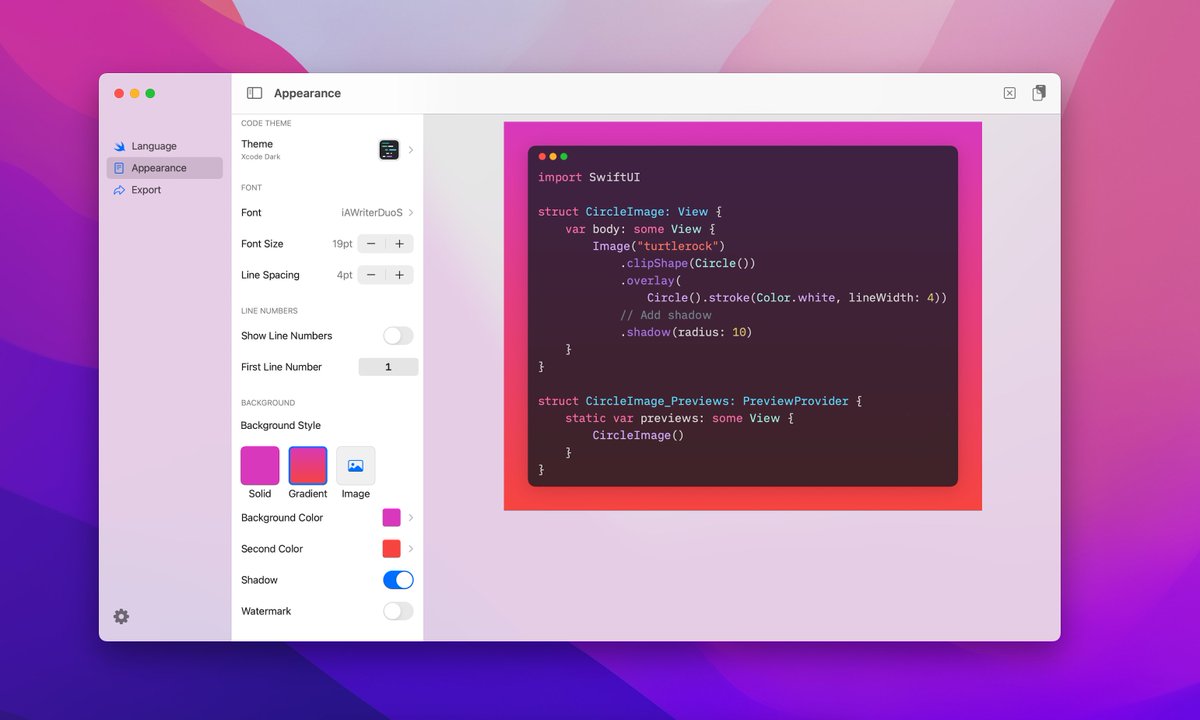Screen dimensions: 1200x720
Task: Click the First Line Number field
Action: [388, 367]
